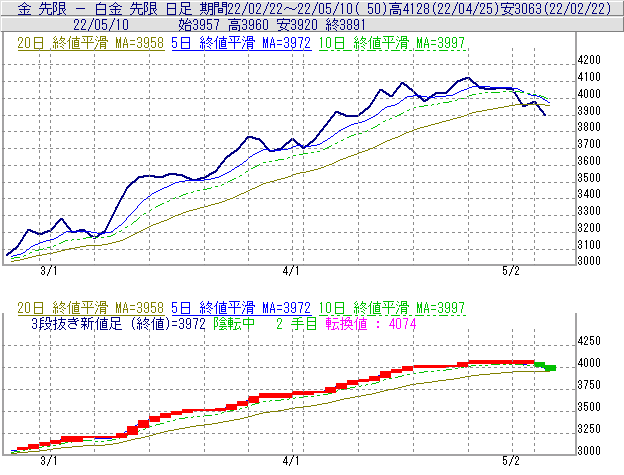
Task: Click the 3段抜き新値足 (終値)=3972 label
Action: point(118,324)
